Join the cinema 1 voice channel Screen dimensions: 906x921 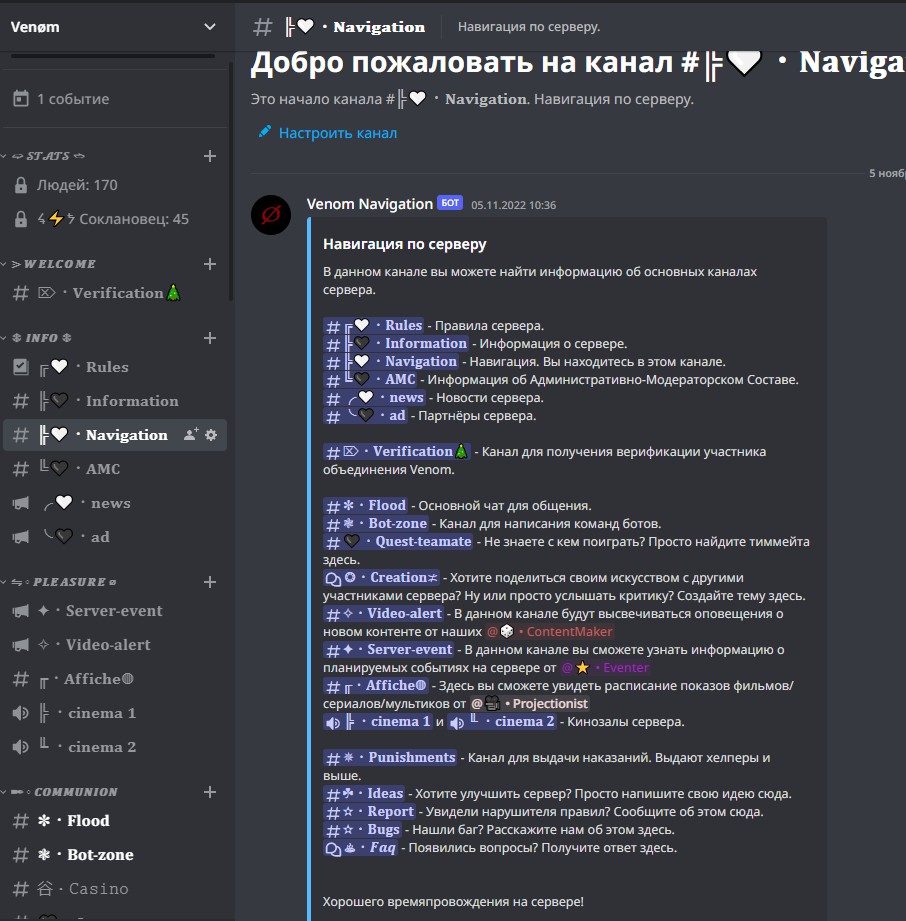[x=115, y=713]
